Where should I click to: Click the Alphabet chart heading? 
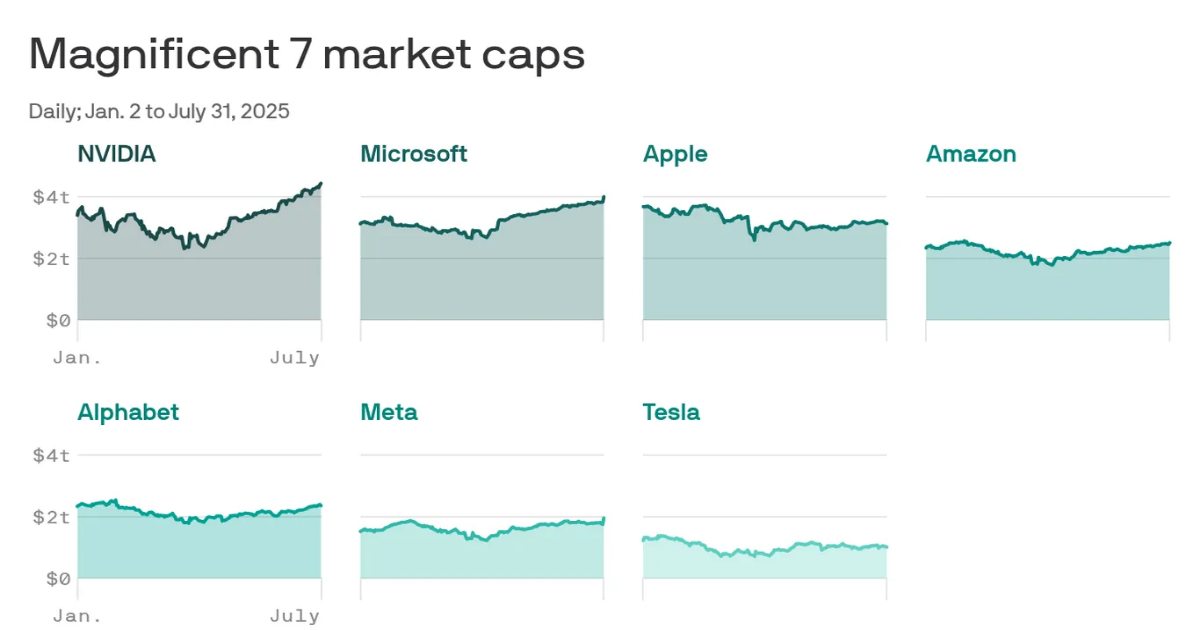[128, 412]
